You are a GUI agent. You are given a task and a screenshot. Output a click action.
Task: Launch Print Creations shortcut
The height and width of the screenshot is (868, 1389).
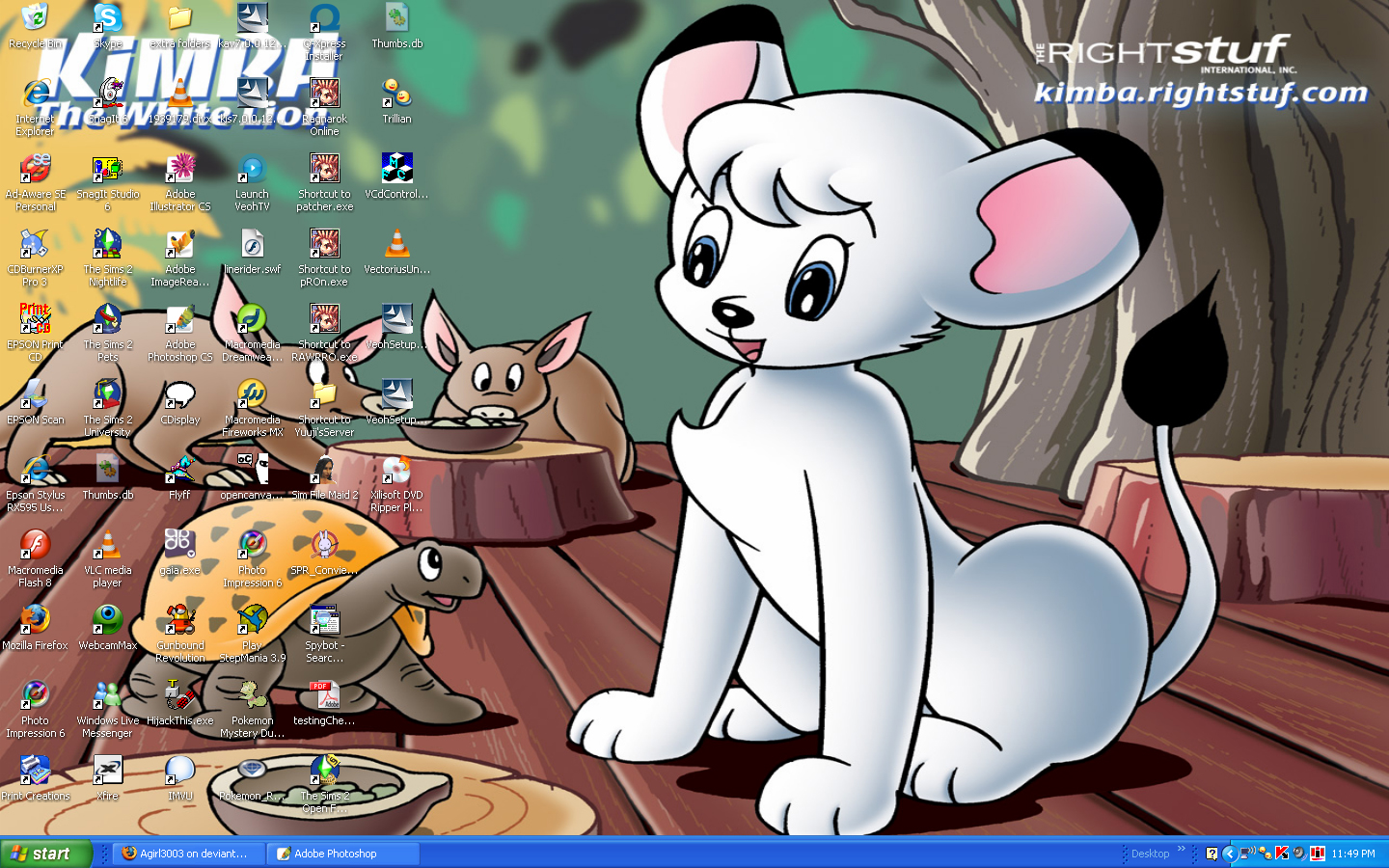pyautogui.click(x=35, y=778)
